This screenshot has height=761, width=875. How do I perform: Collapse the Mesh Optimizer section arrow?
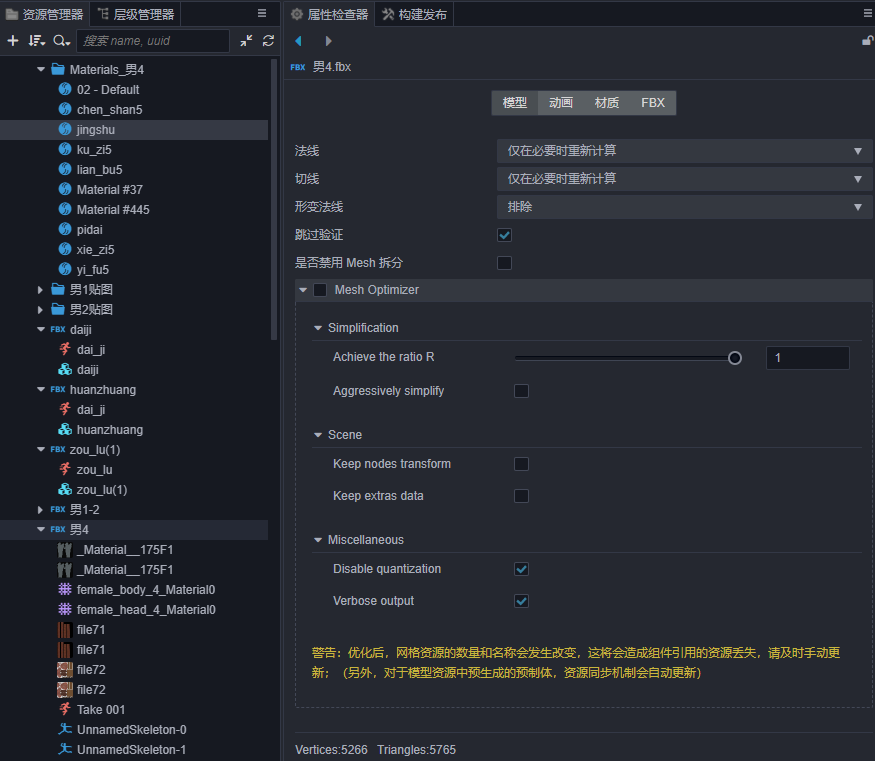tap(303, 290)
